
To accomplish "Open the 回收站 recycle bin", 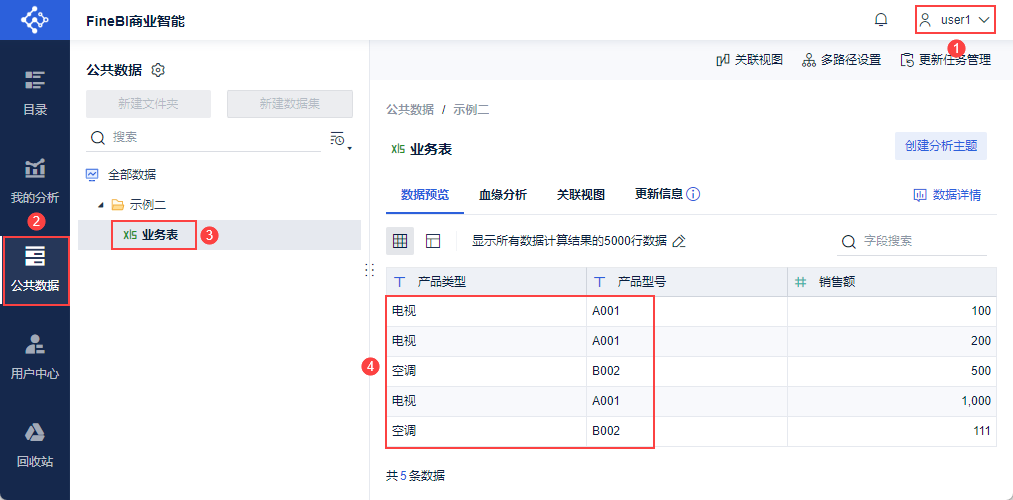I will [35, 445].
